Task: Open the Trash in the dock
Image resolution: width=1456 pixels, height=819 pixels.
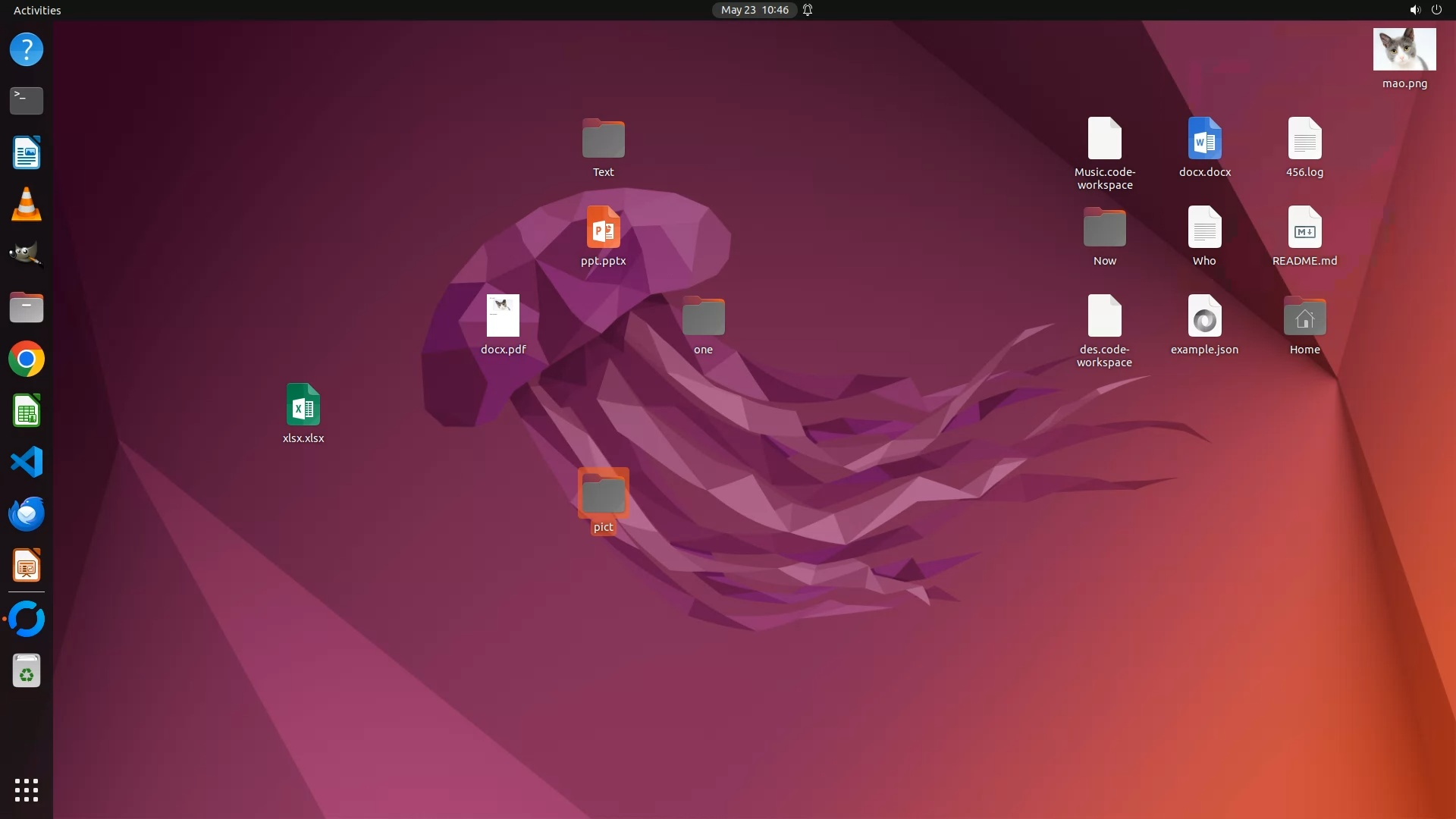Action: [x=27, y=671]
